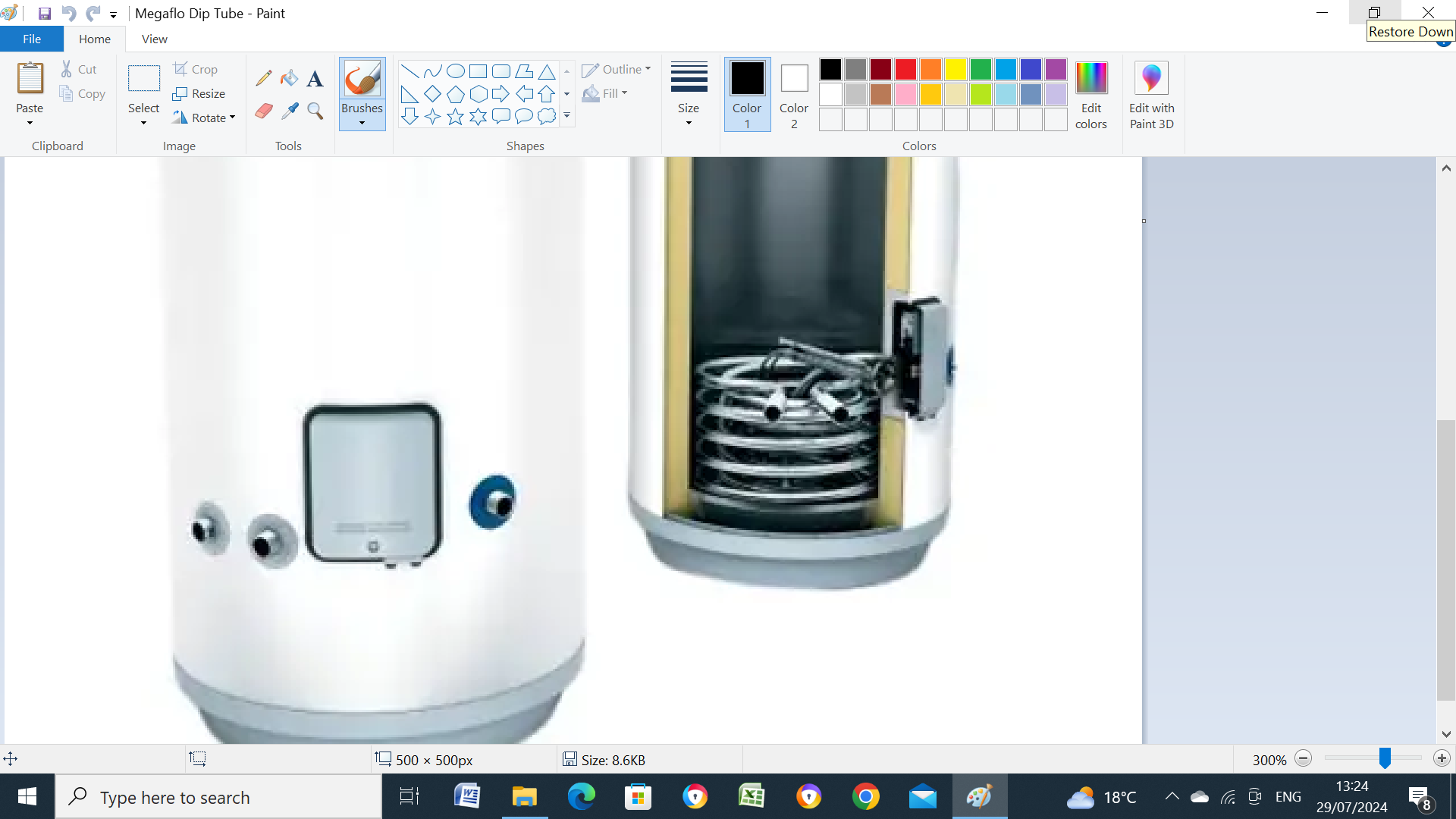Switch to the Home tab
Image resolution: width=1456 pixels, height=819 pixels.
point(95,39)
